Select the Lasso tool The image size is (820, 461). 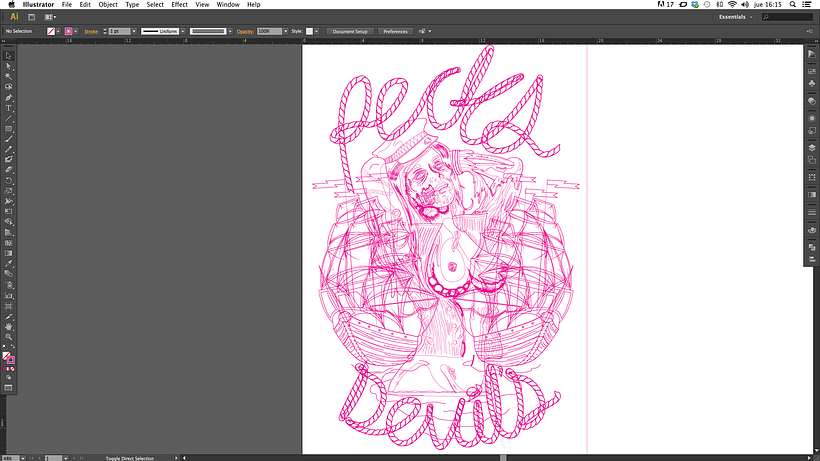[x=8, y=87]
